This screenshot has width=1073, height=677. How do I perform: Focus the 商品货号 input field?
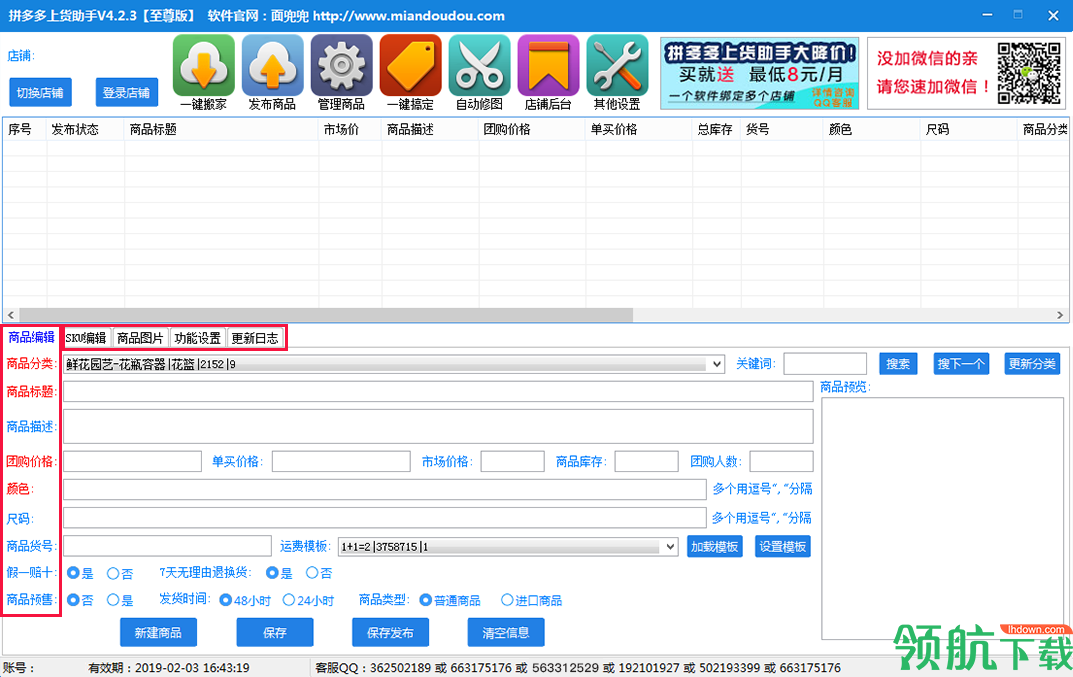(x=168, y=546)
